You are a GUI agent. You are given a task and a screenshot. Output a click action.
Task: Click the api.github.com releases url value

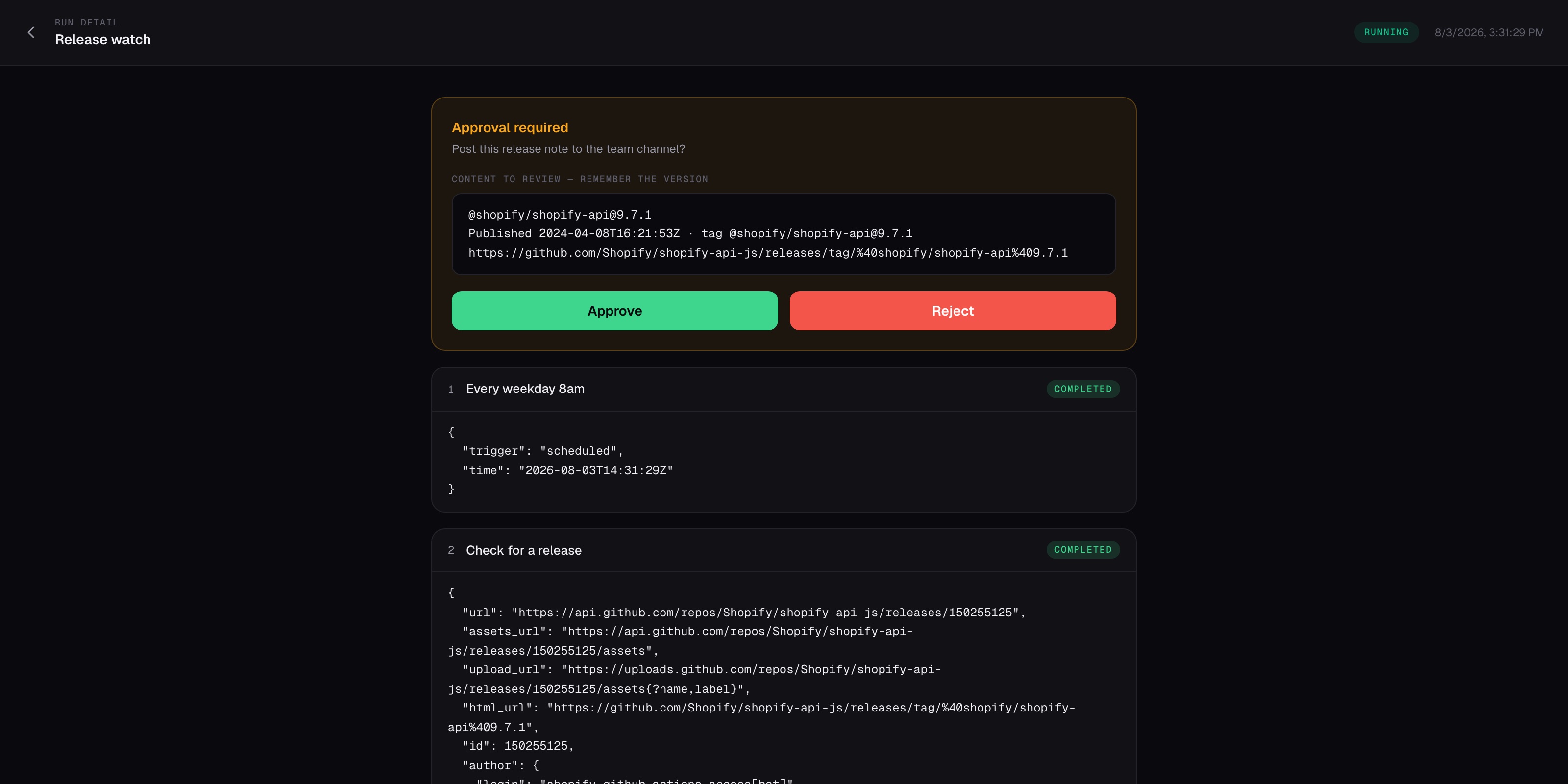pos(767,612)
